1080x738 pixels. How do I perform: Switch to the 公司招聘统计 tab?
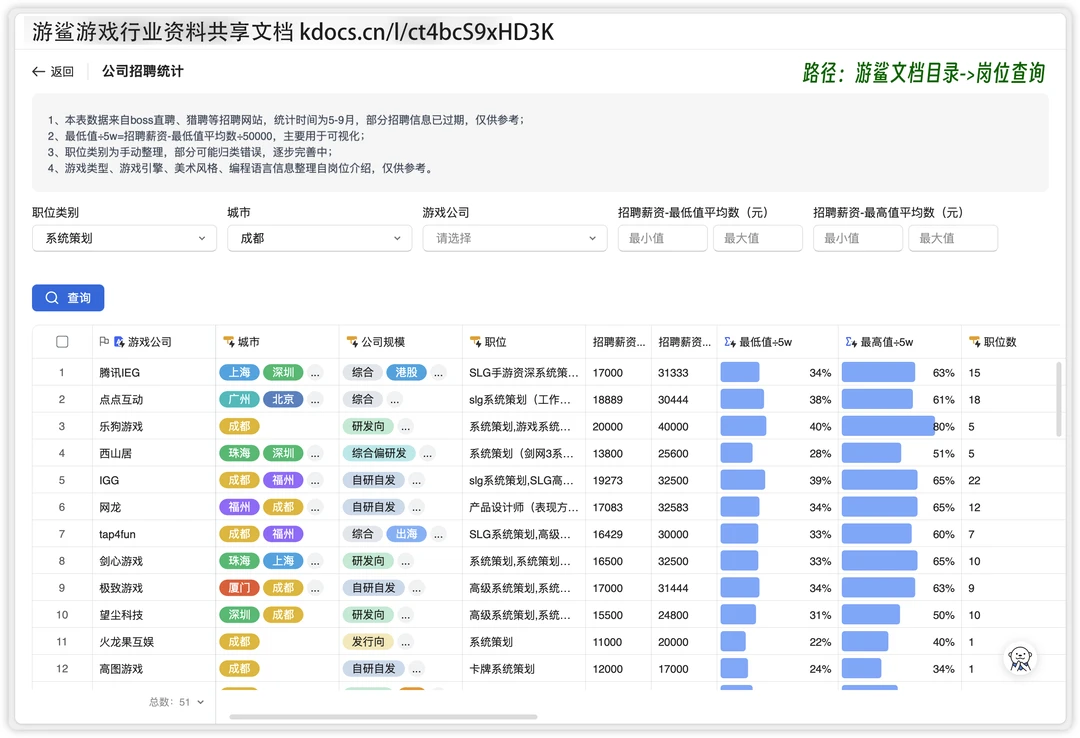coord(141,71)
